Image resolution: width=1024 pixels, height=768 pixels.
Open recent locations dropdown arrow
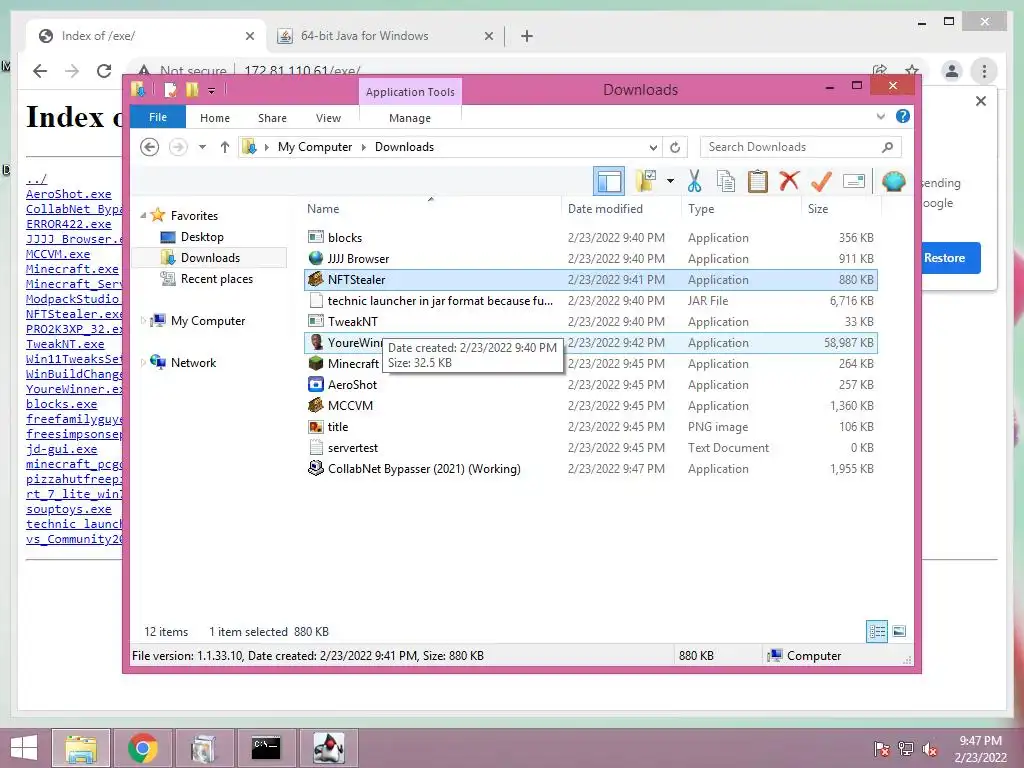[x=202, y=147]
